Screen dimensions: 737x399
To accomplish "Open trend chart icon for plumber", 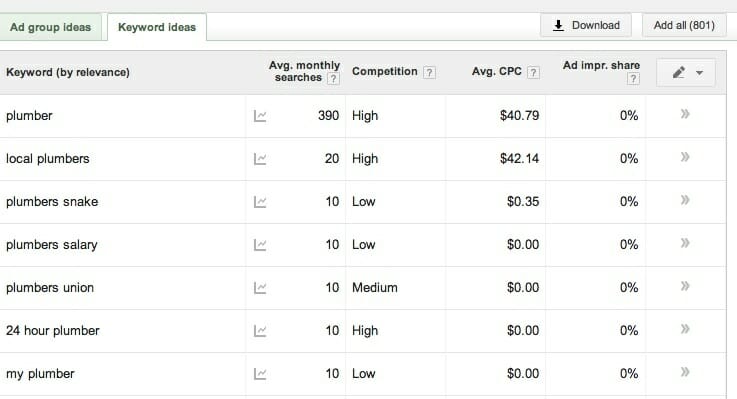I will 260,116.
